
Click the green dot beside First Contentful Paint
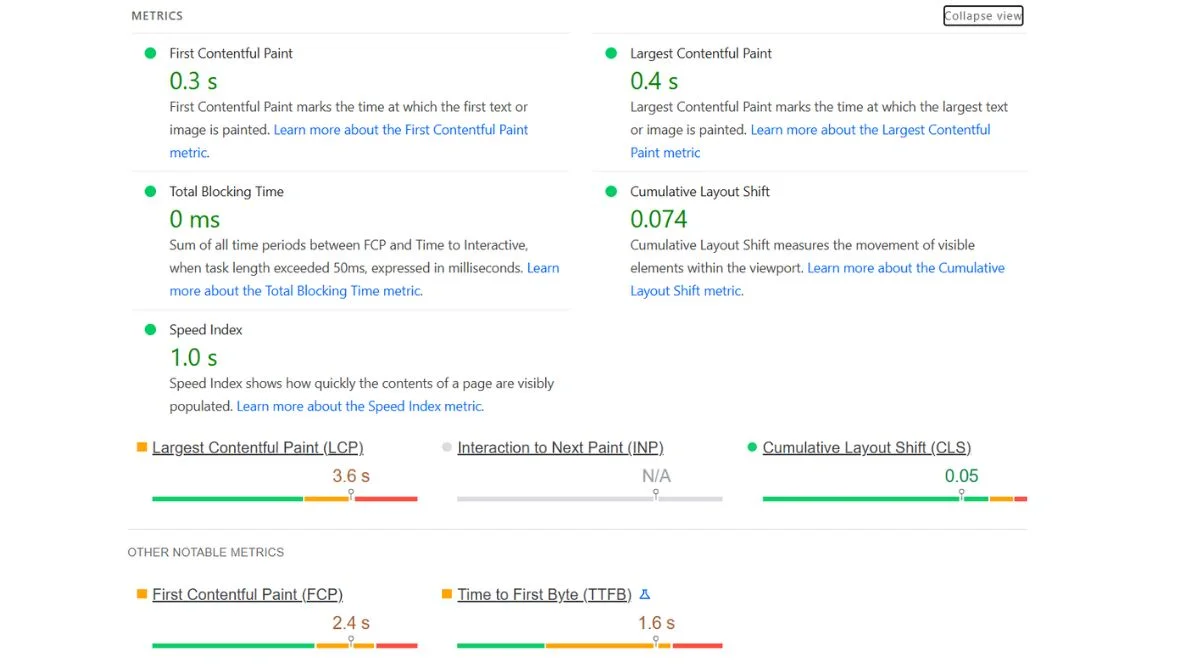tap(150, 53)
